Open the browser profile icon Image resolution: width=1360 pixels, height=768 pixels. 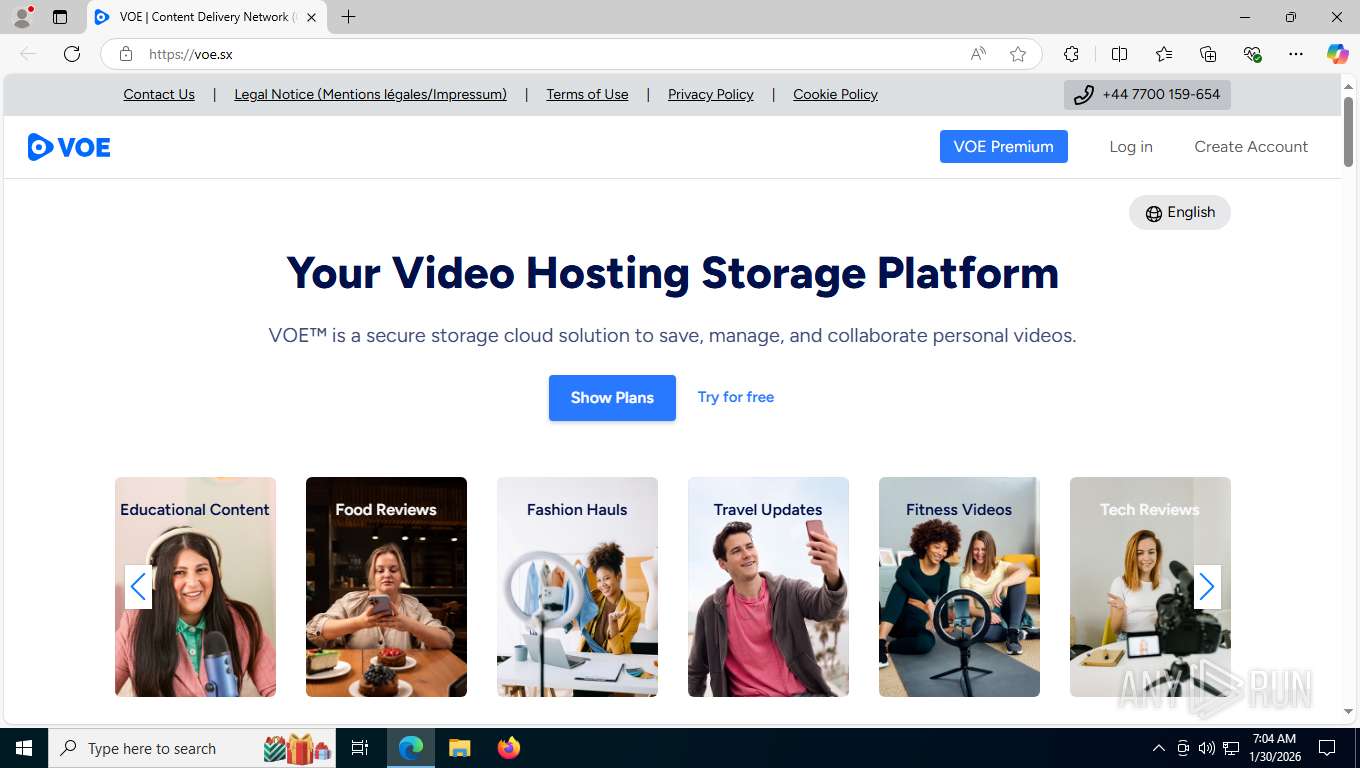click(22, 17)
